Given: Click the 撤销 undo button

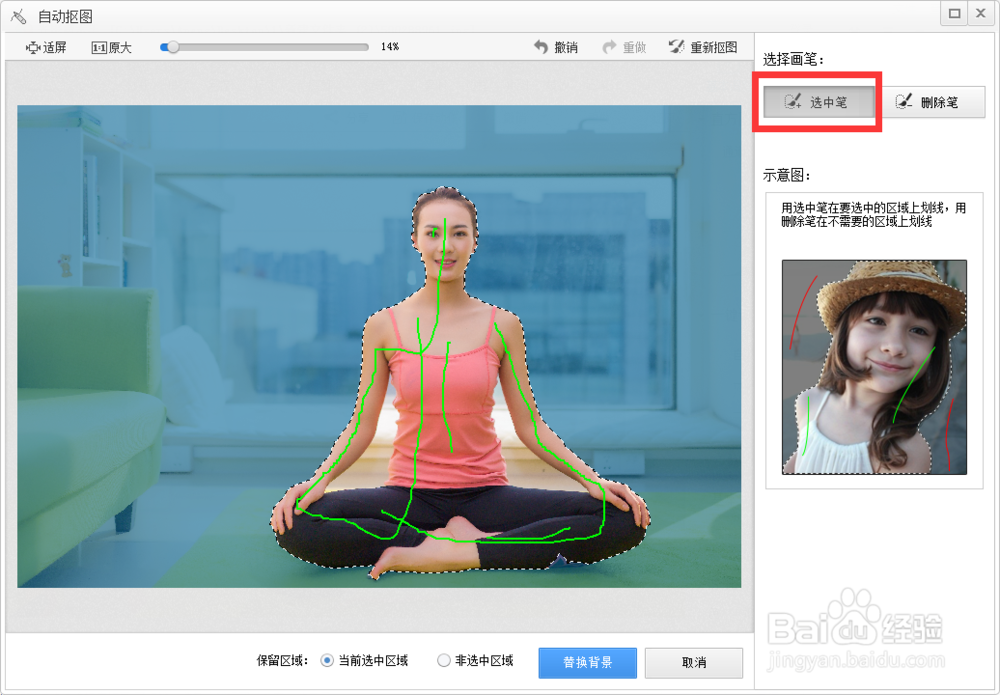Looking at the screenshot, I should coord(555,47).
